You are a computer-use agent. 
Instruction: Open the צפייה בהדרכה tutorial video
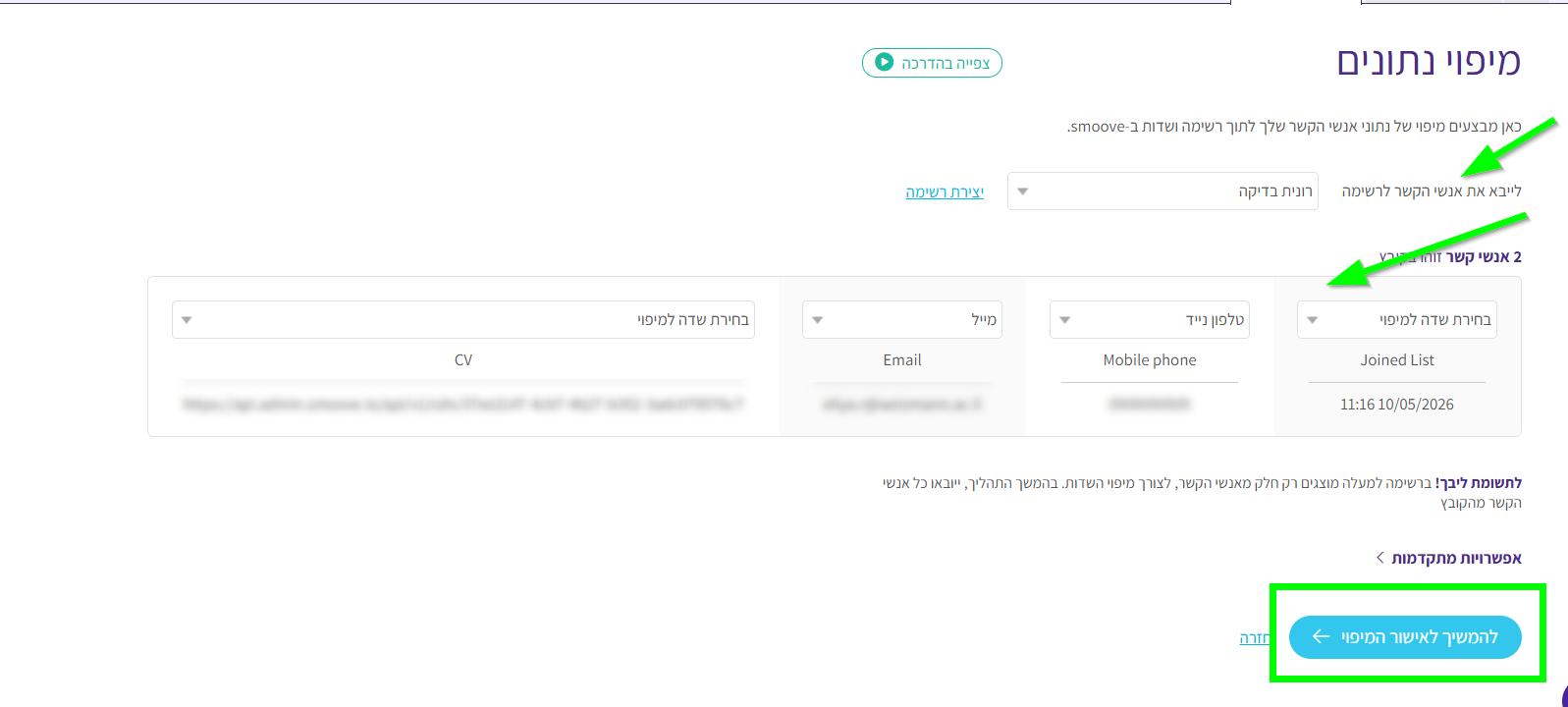pos(932,63)
